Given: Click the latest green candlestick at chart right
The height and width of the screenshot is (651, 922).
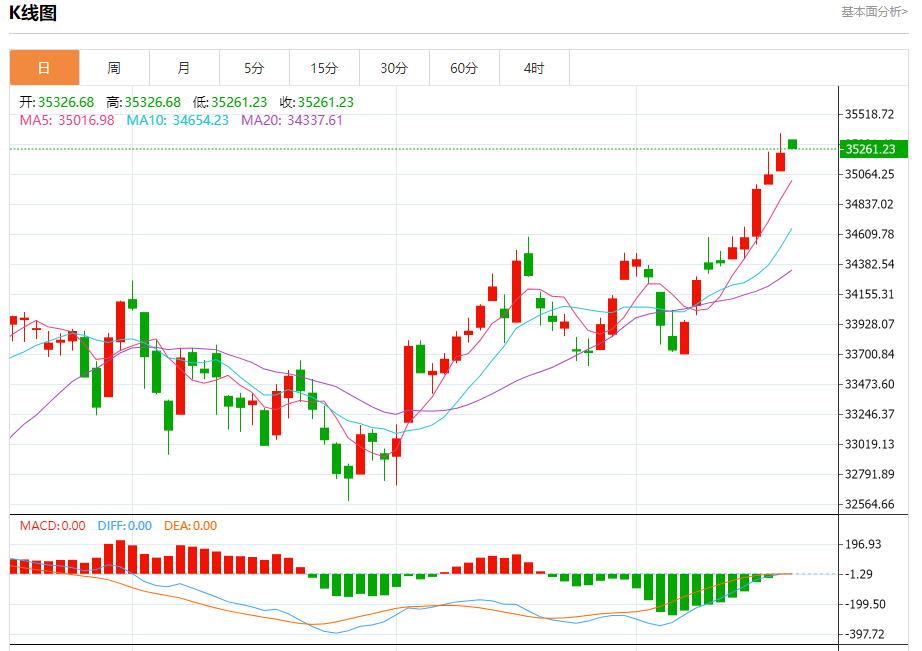Looking at the screenshot, I should coord(793,144).
